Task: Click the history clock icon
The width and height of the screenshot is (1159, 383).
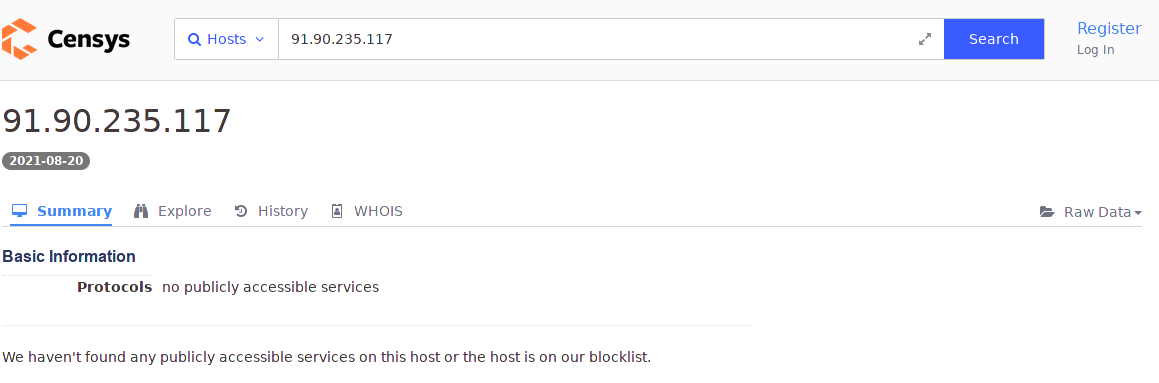Action: (241, 211)
